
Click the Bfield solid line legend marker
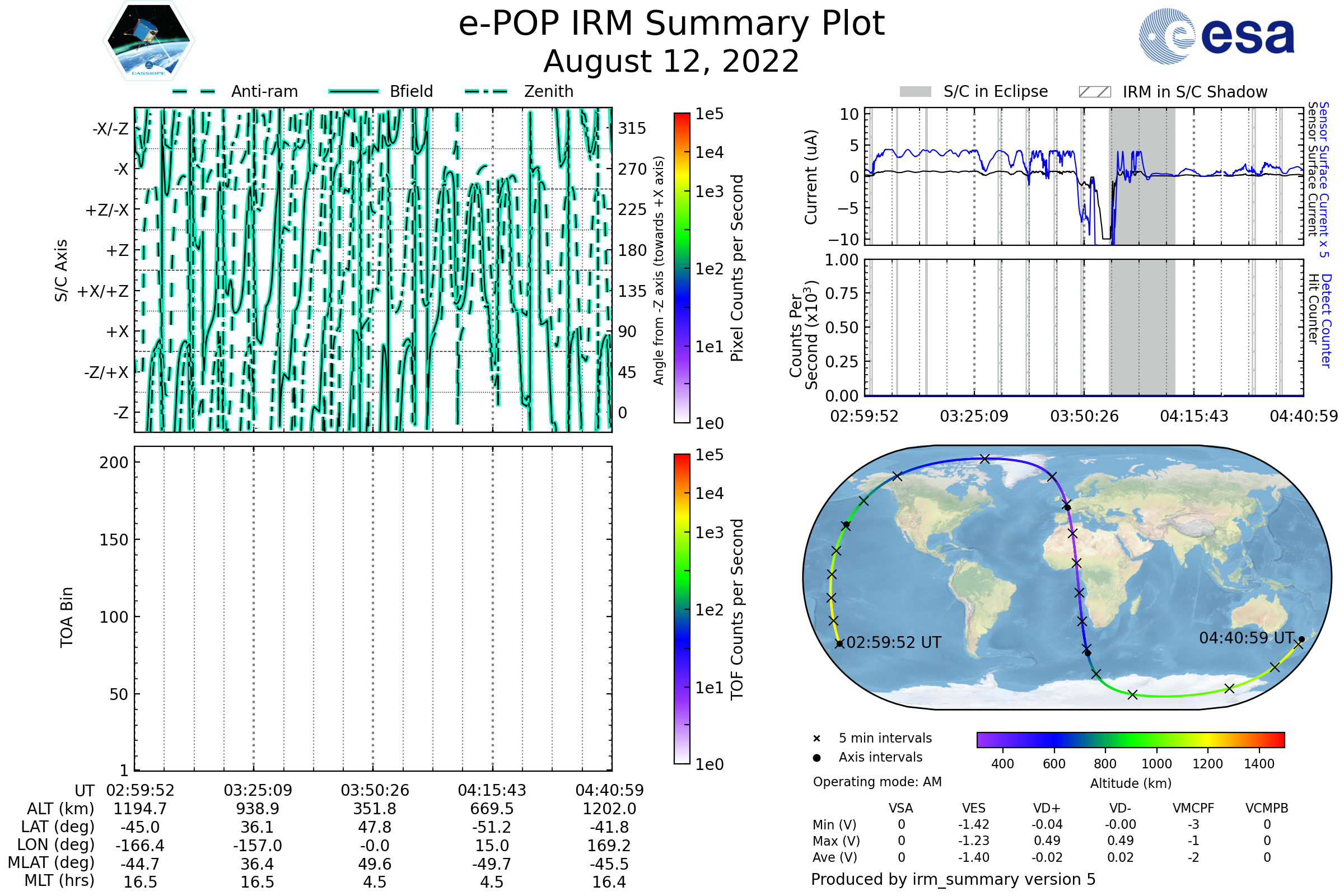[x=353, y=91]
